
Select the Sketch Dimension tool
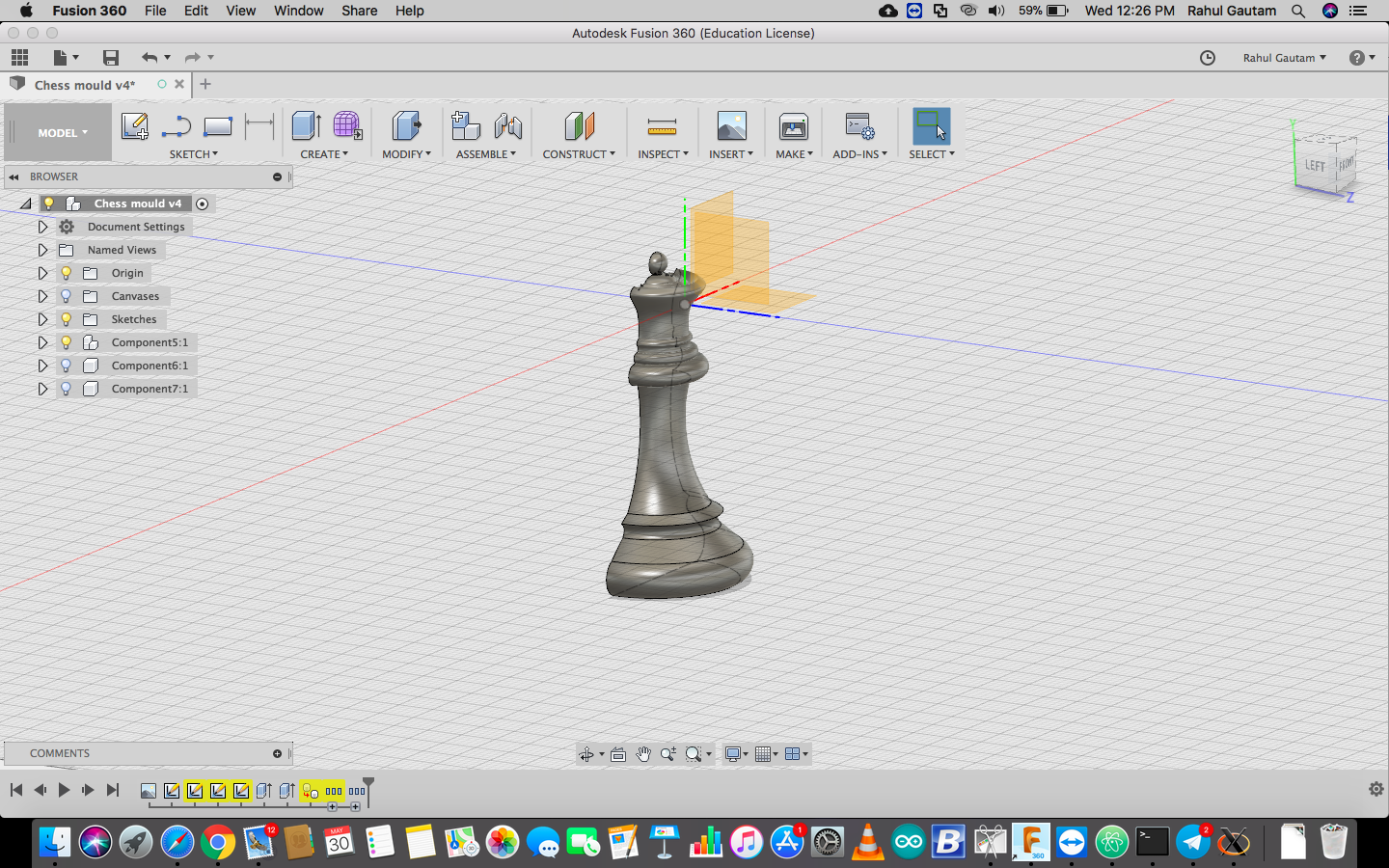(259, 126)
